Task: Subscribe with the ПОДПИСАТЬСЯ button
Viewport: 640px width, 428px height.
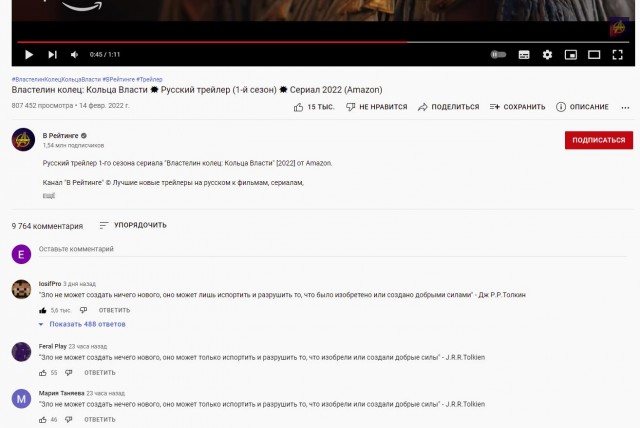Action: pos(598,140)
